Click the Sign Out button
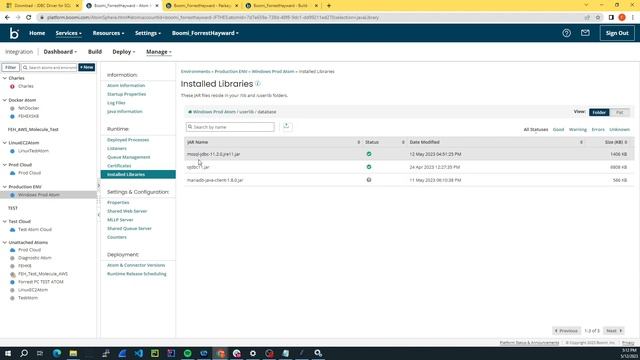 (617, 33)
